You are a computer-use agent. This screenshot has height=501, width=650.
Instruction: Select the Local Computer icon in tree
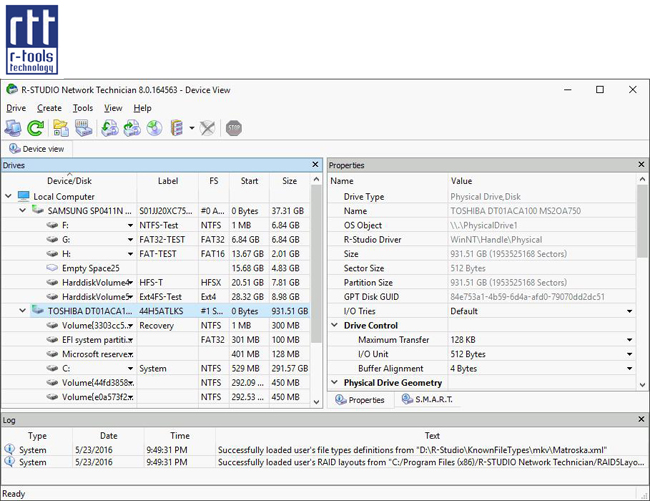pos(24,196)
